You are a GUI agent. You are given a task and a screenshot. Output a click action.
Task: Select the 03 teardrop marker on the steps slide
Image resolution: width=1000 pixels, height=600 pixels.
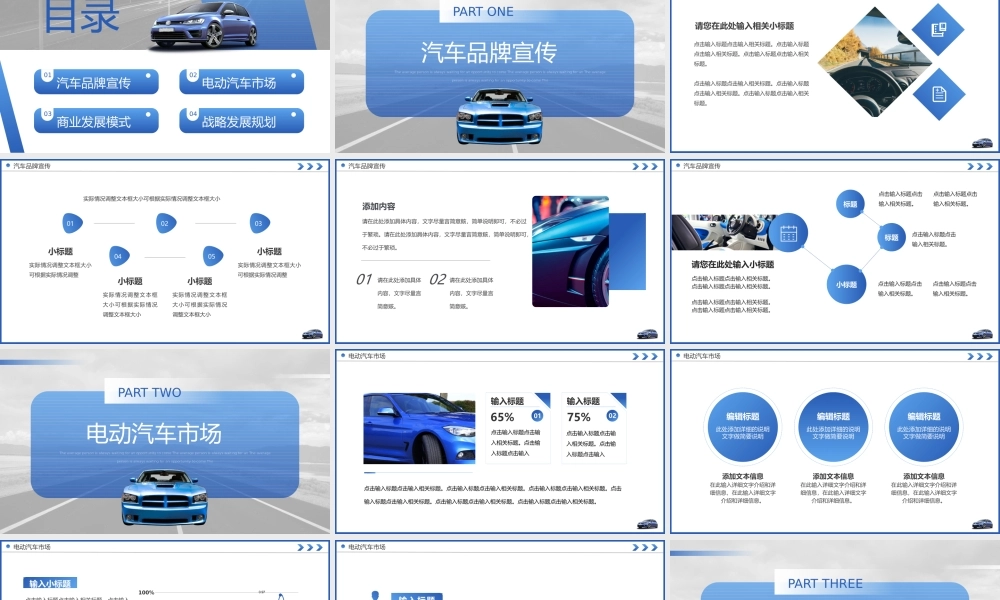pos(260,223)
